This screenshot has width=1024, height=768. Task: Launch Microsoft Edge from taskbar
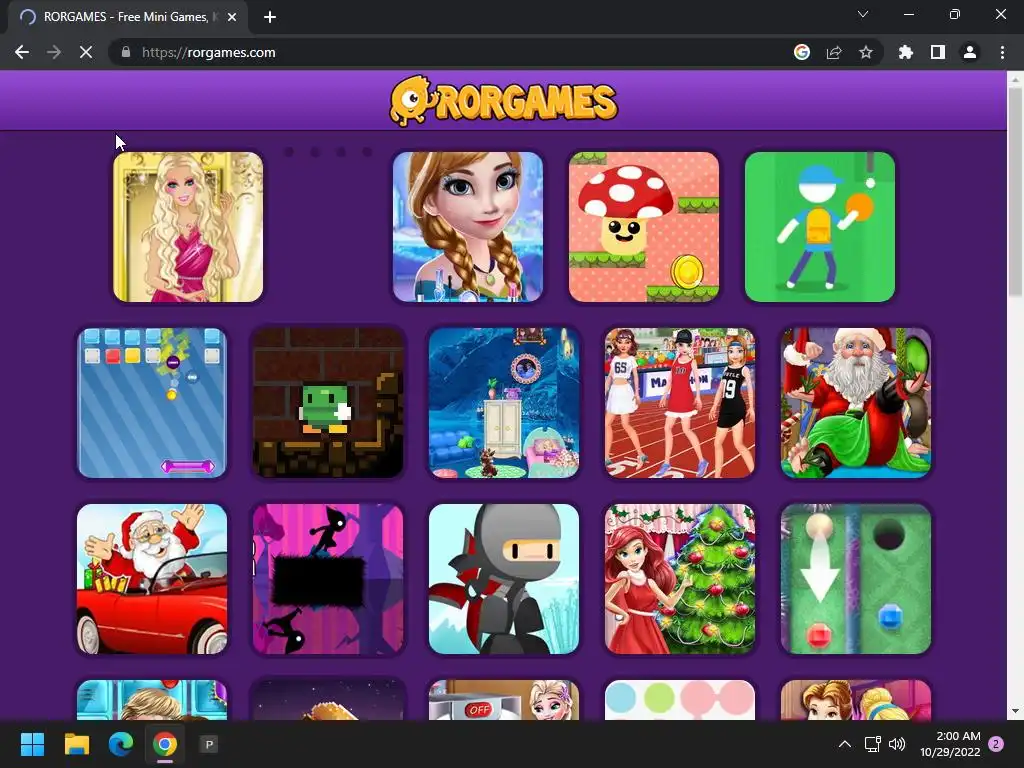(x=121, y=744)
